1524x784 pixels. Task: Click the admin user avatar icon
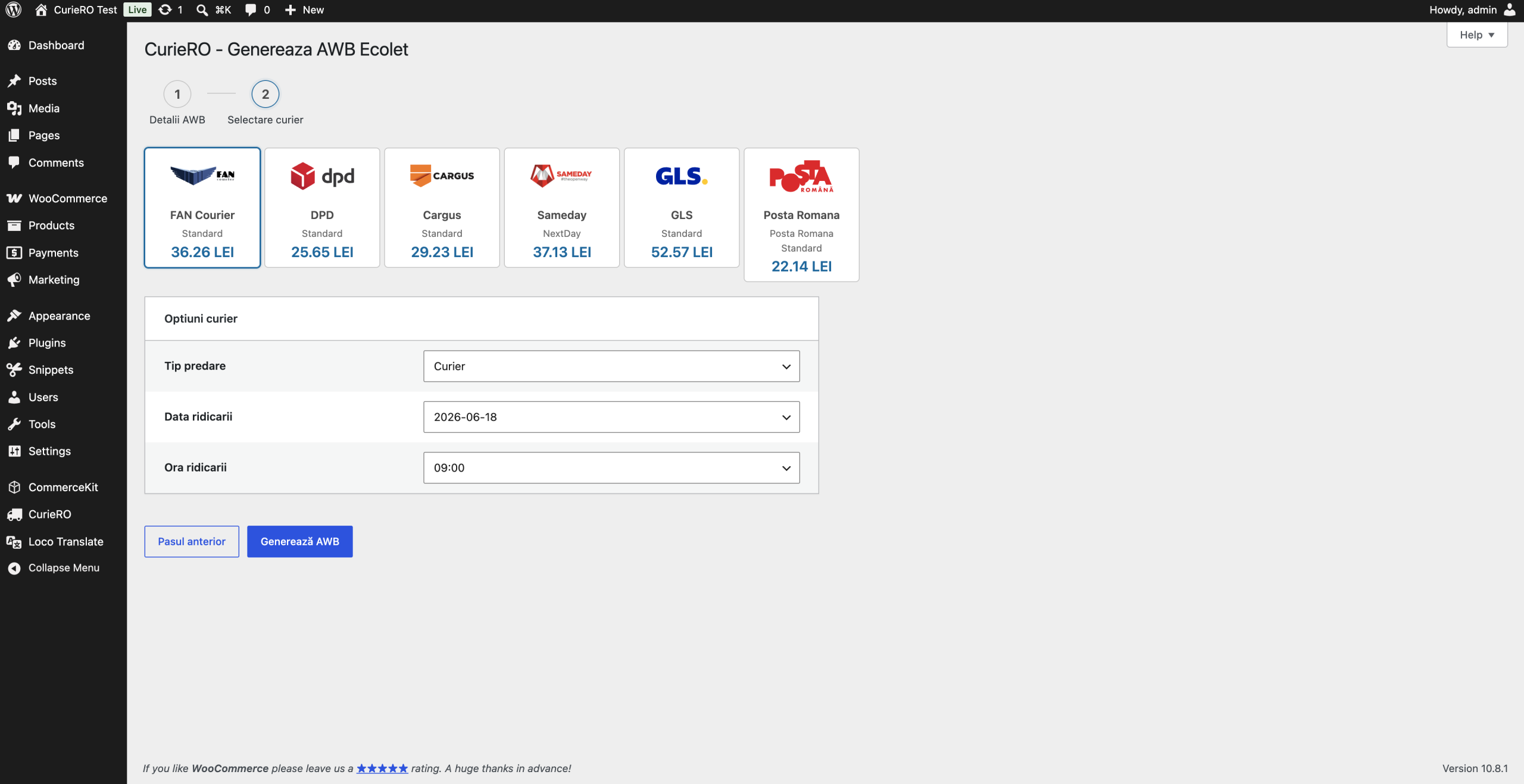[1510, 10]
